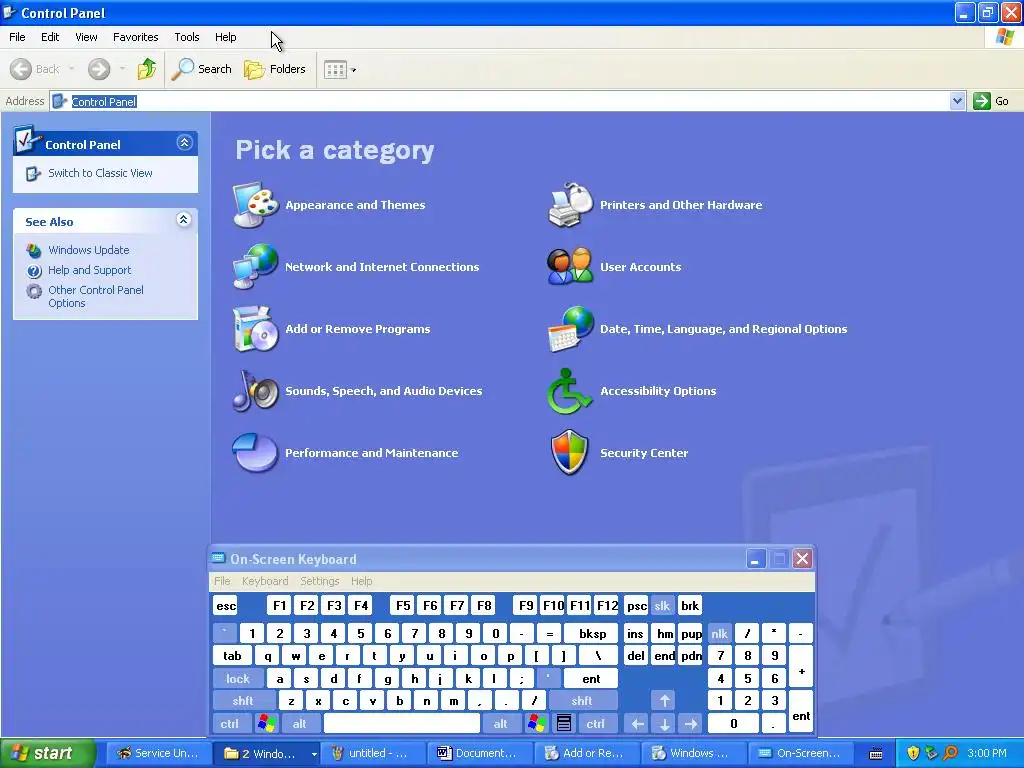Click the left Windows logo key on keyboard
The height and width of the screenshot is (768, 1024).
[266, 723]
